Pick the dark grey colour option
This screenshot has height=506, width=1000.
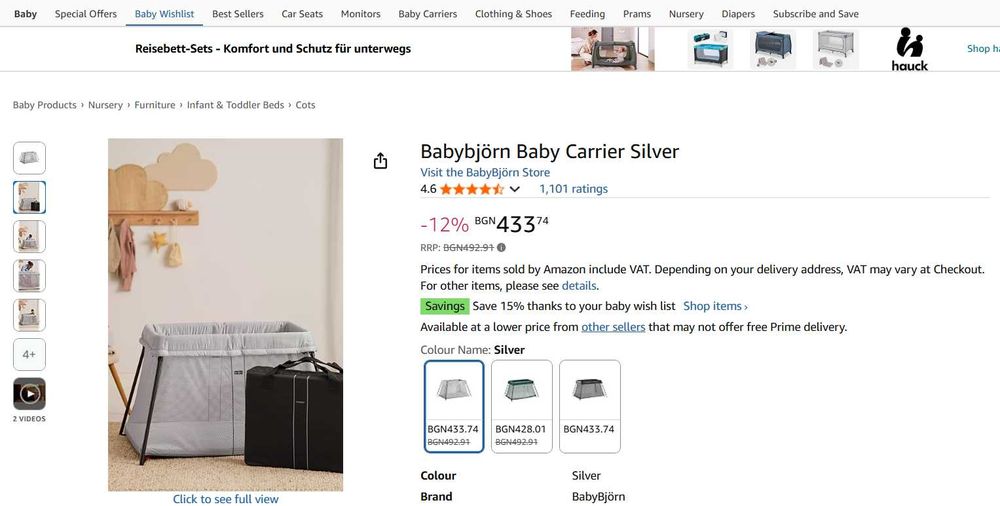click(x=589, y=405)
